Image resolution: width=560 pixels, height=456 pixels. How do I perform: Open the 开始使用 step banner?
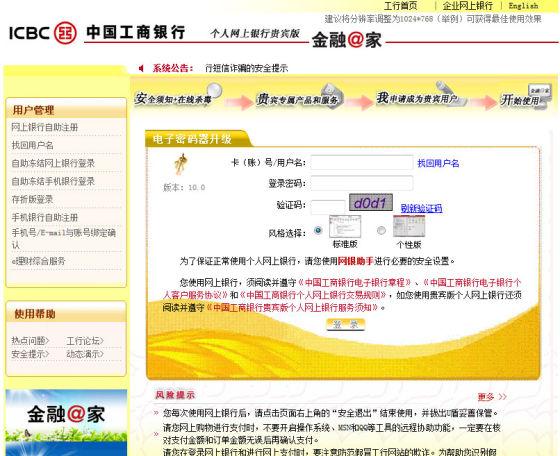click(525, 97)
